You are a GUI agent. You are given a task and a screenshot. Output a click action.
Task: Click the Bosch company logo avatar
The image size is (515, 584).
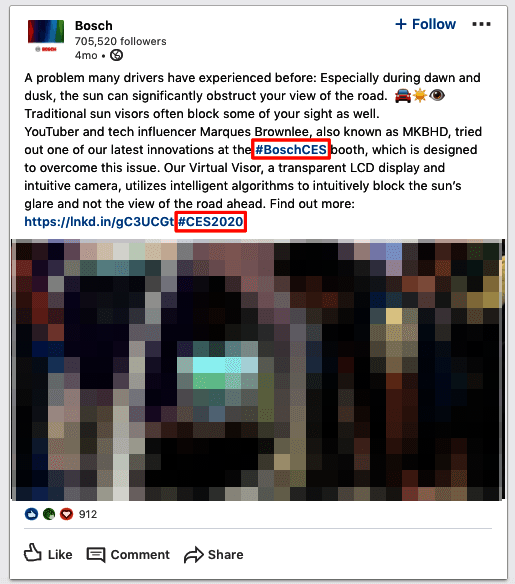pos(46,36)
